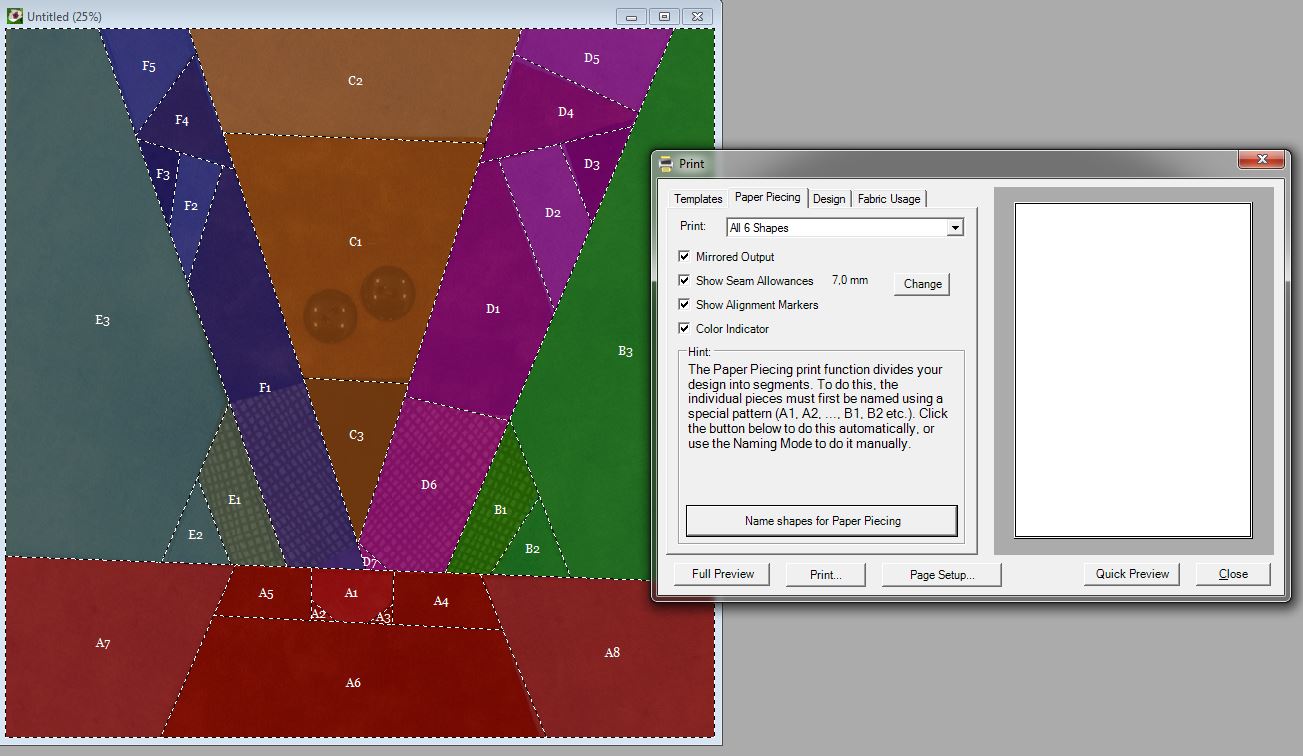The width and height of the screenshot is (1303, 756).
Task: Click Name shapes for Paper Piecing
Action: 821,520
